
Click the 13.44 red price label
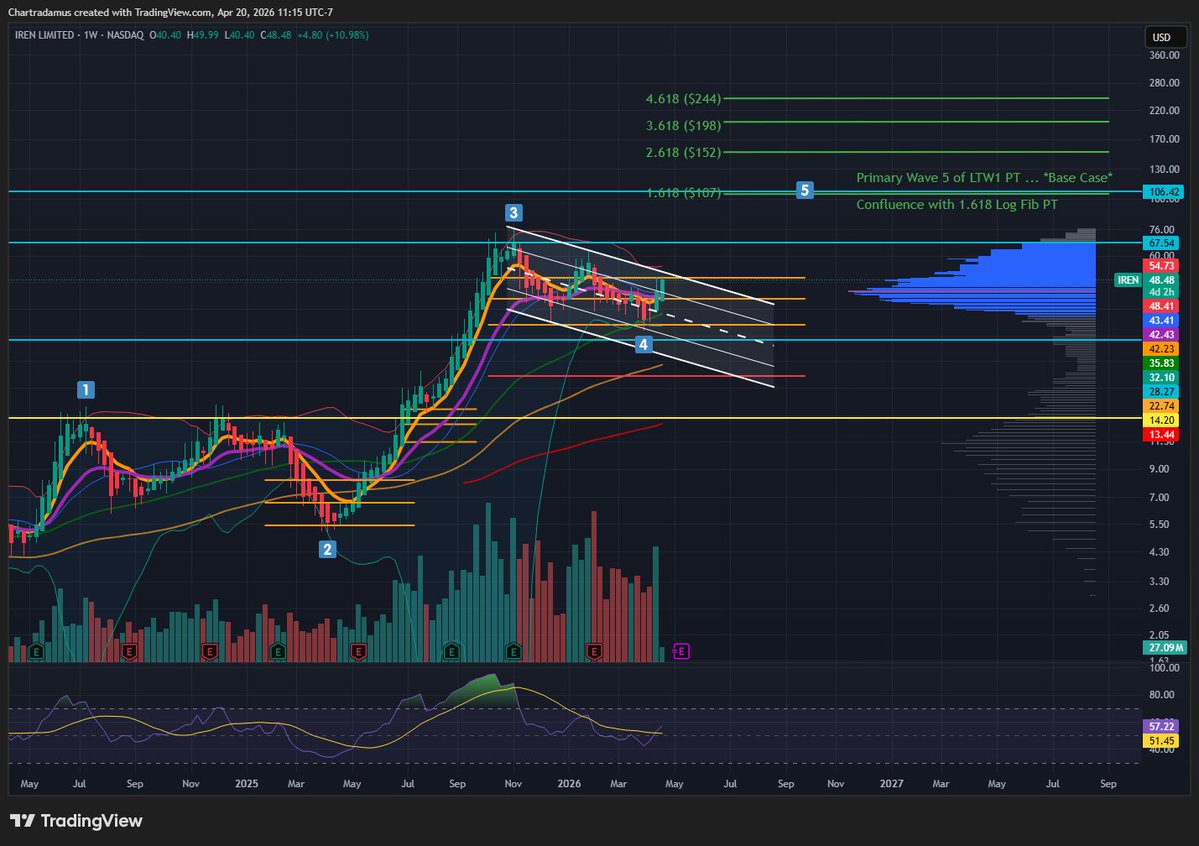pos(1162,434)
